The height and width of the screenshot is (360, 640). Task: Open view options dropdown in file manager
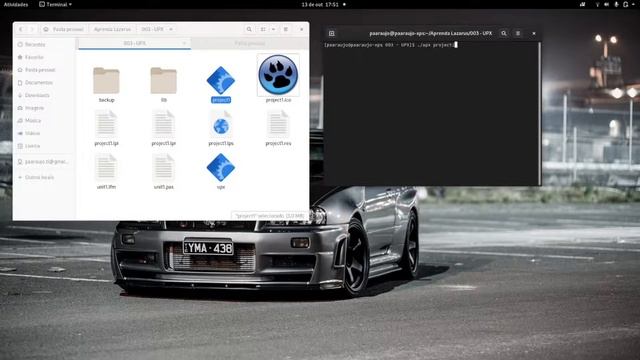(x=273, y=29)
